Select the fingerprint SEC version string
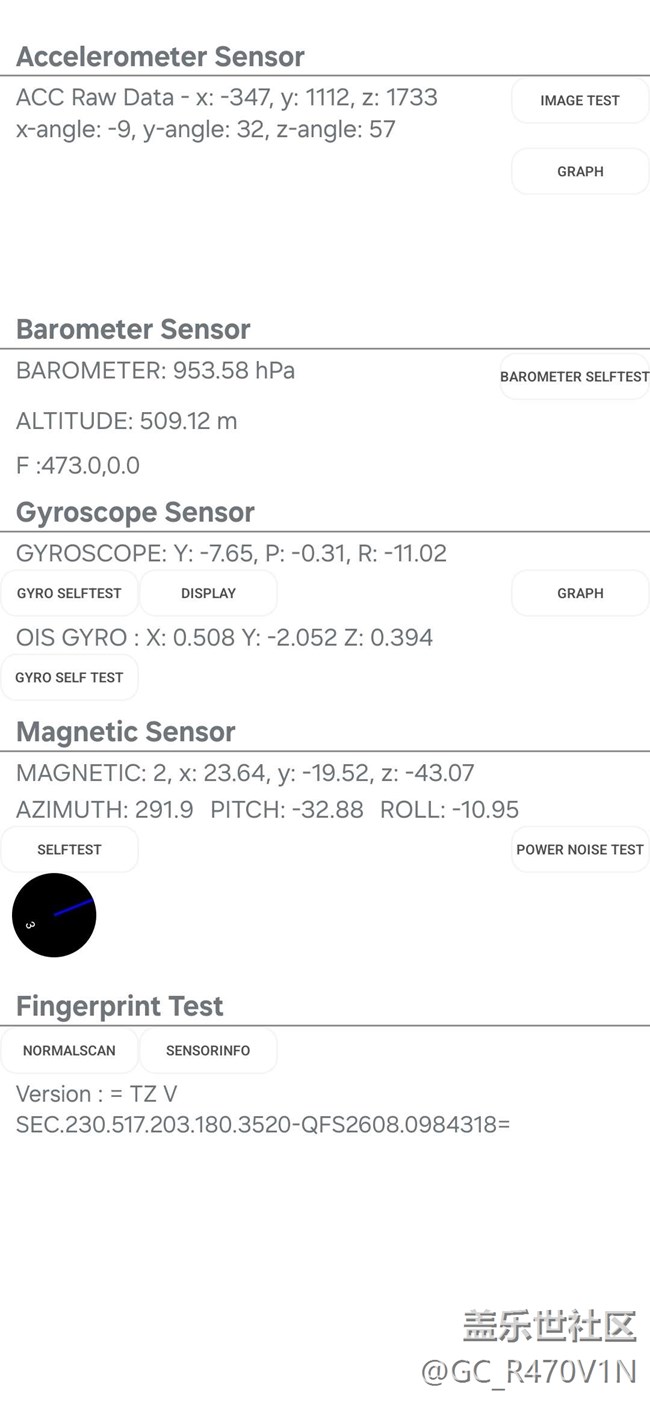Image resolution: width=650 pixels, height=1408 pixels. pos(263,1125)
